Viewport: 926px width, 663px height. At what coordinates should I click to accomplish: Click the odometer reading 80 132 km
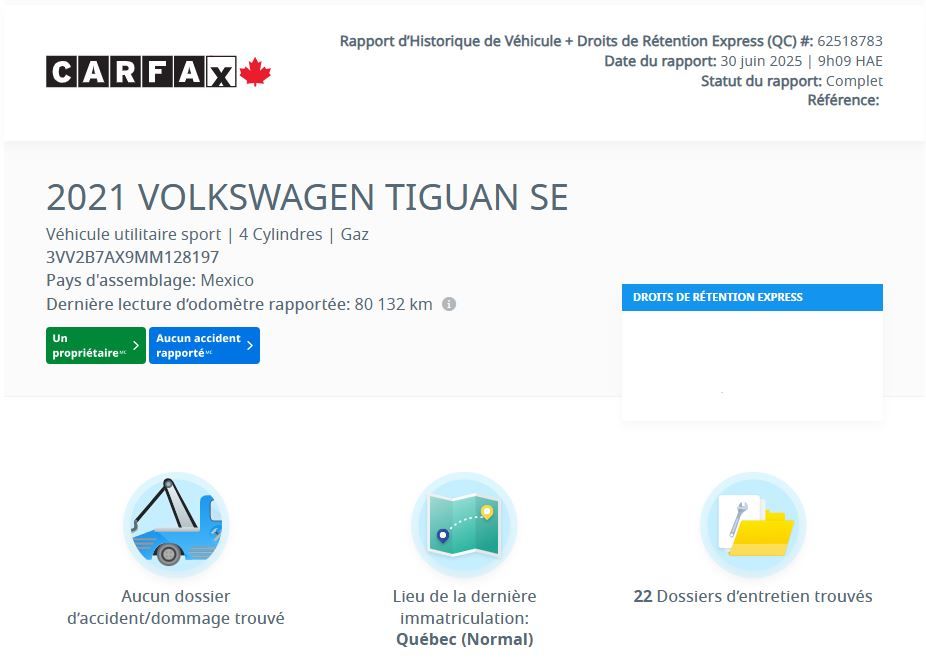coord(393,305)
